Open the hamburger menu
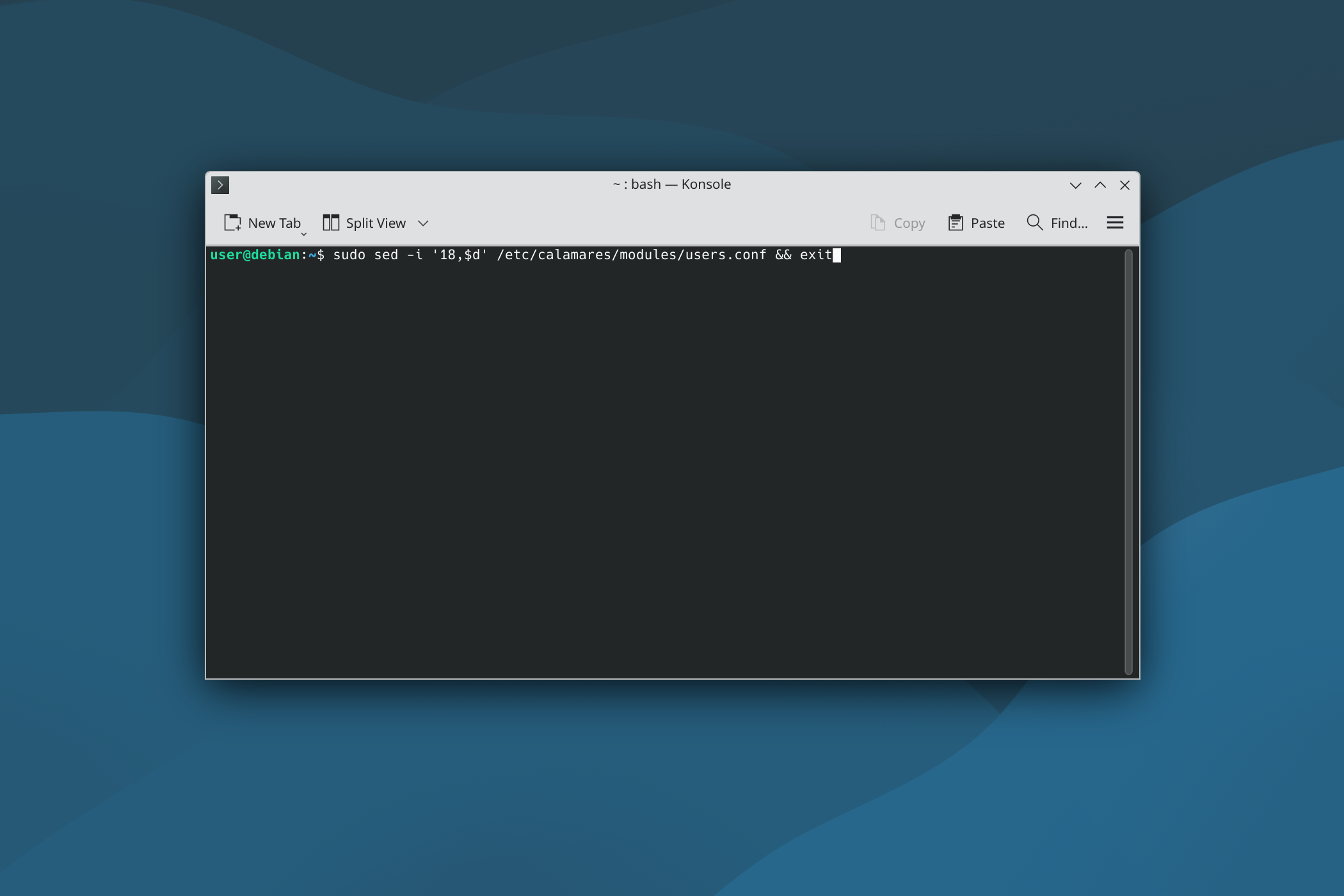This screenshot has width=1344, height=896. pos(1115,223)
